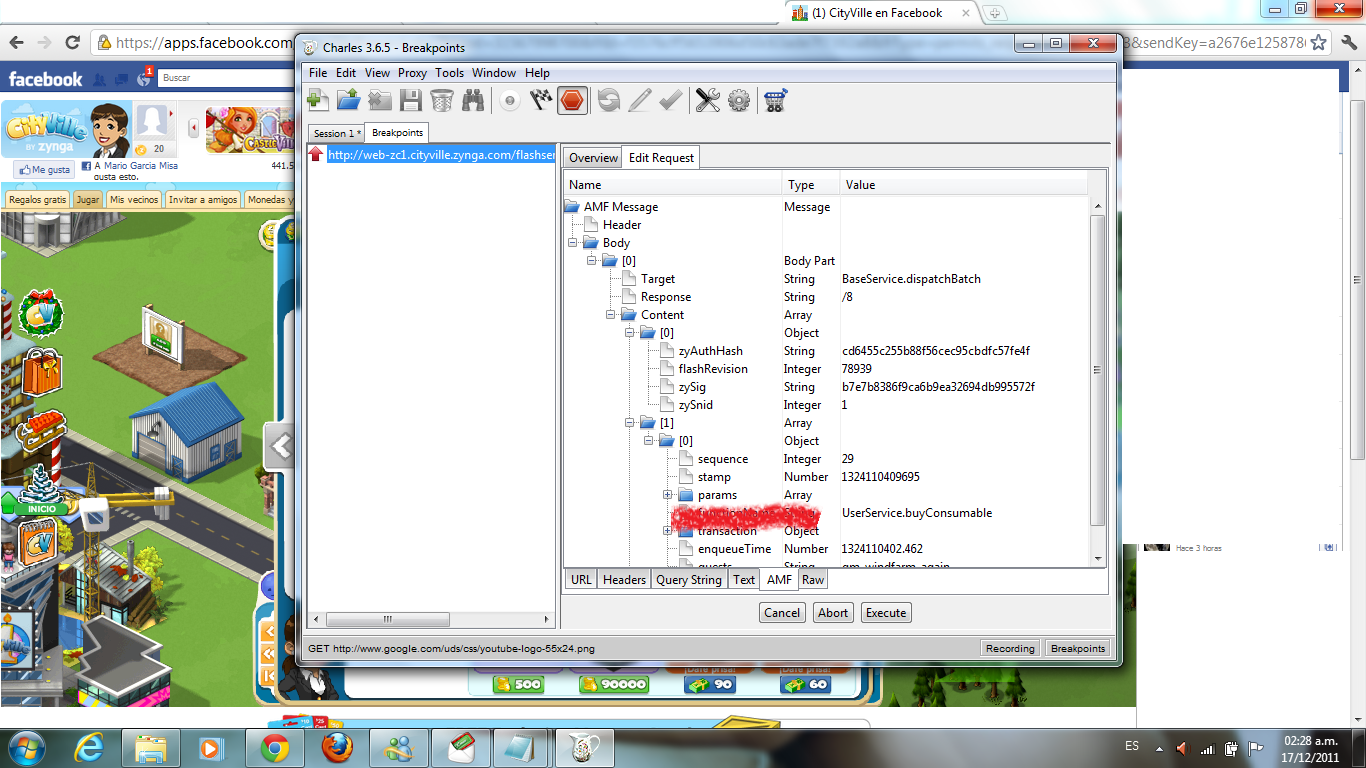Toggle the Breakpoints status bar button

[1078, 648]
